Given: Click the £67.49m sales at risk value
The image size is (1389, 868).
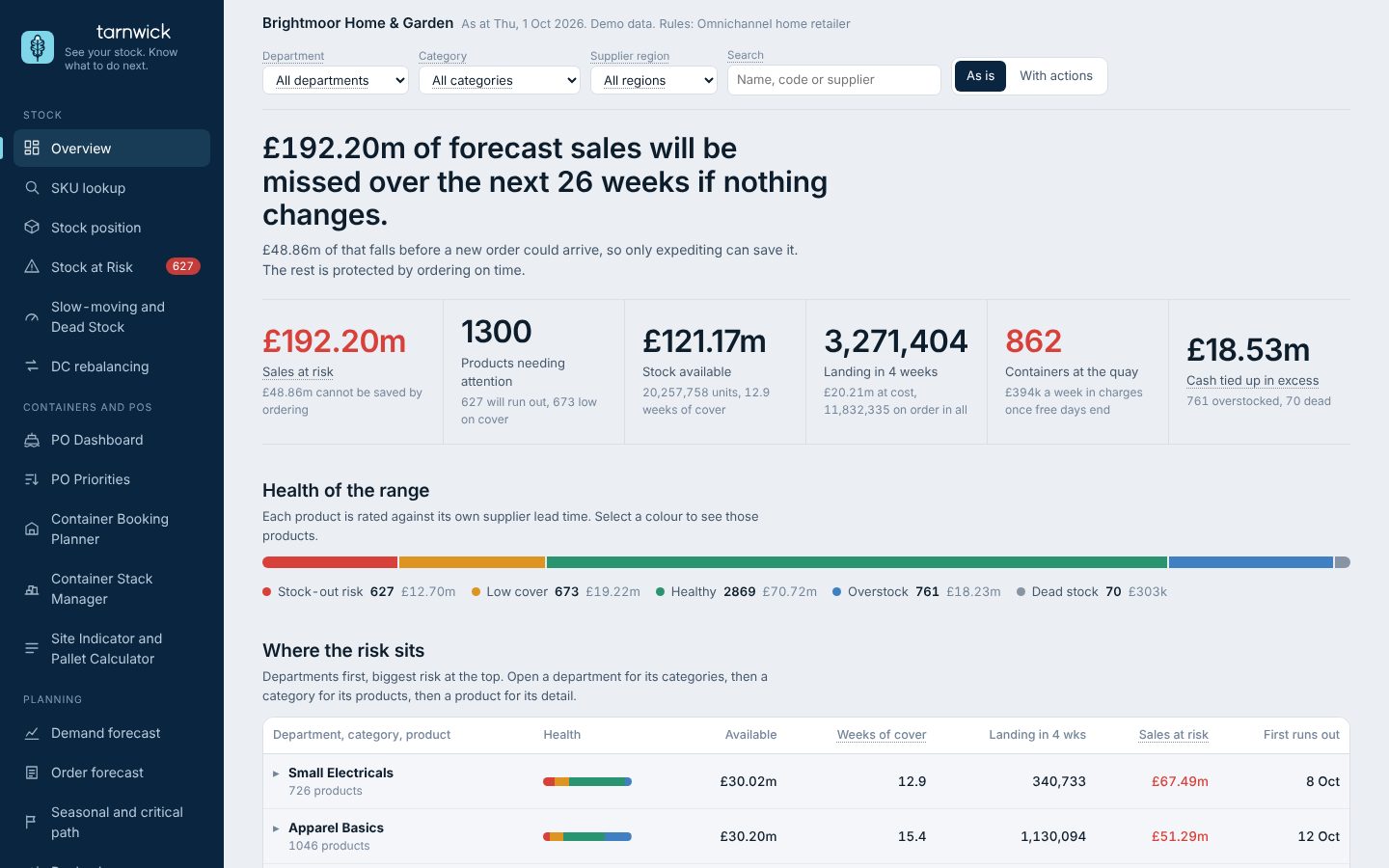Looking at the screenshot, I should click(1180, 781).
